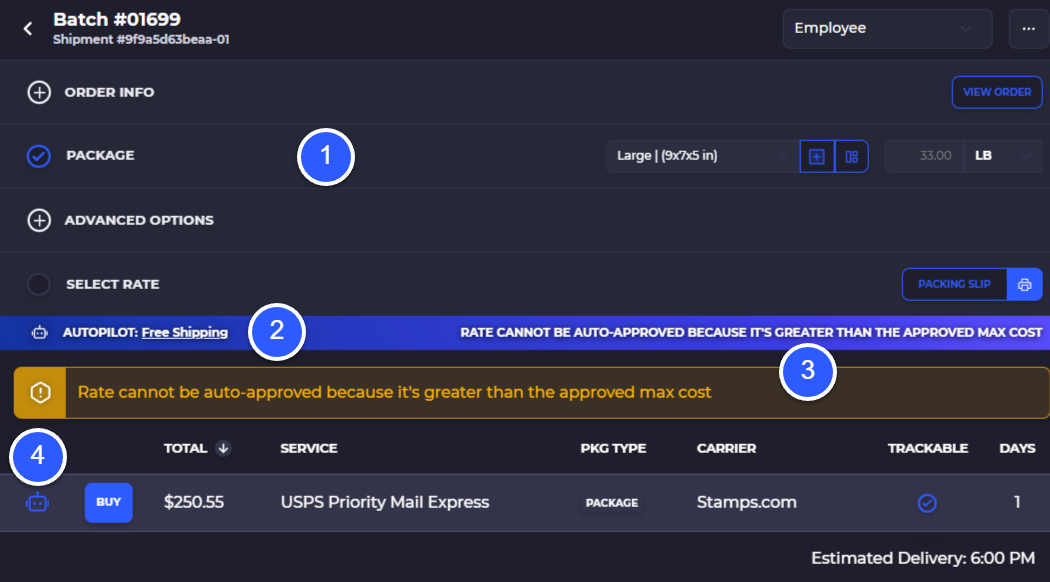Click the robot icon next to the BUY button
1050x582 pixels.
(x=37, y=502)
